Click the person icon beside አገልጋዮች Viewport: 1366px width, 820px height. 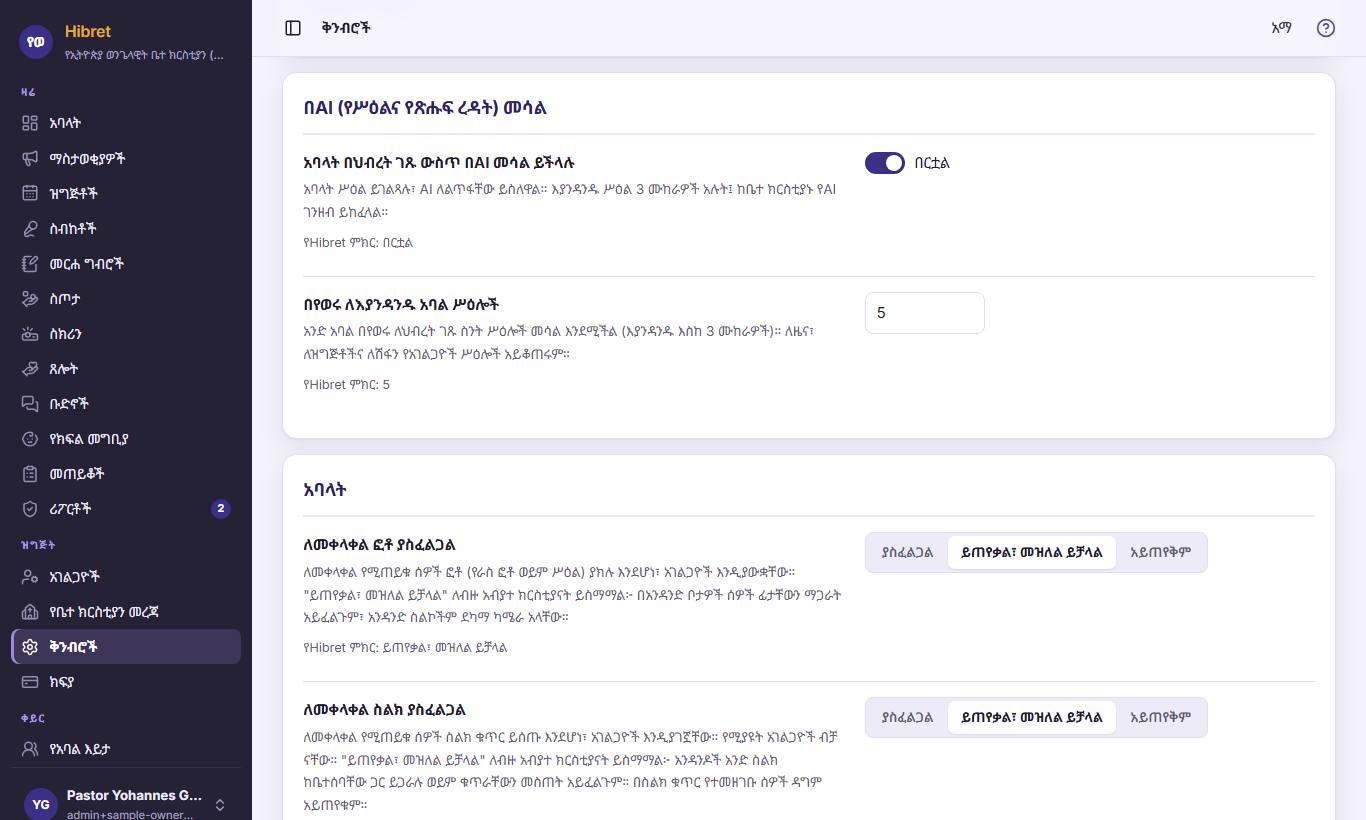[30, 577]
